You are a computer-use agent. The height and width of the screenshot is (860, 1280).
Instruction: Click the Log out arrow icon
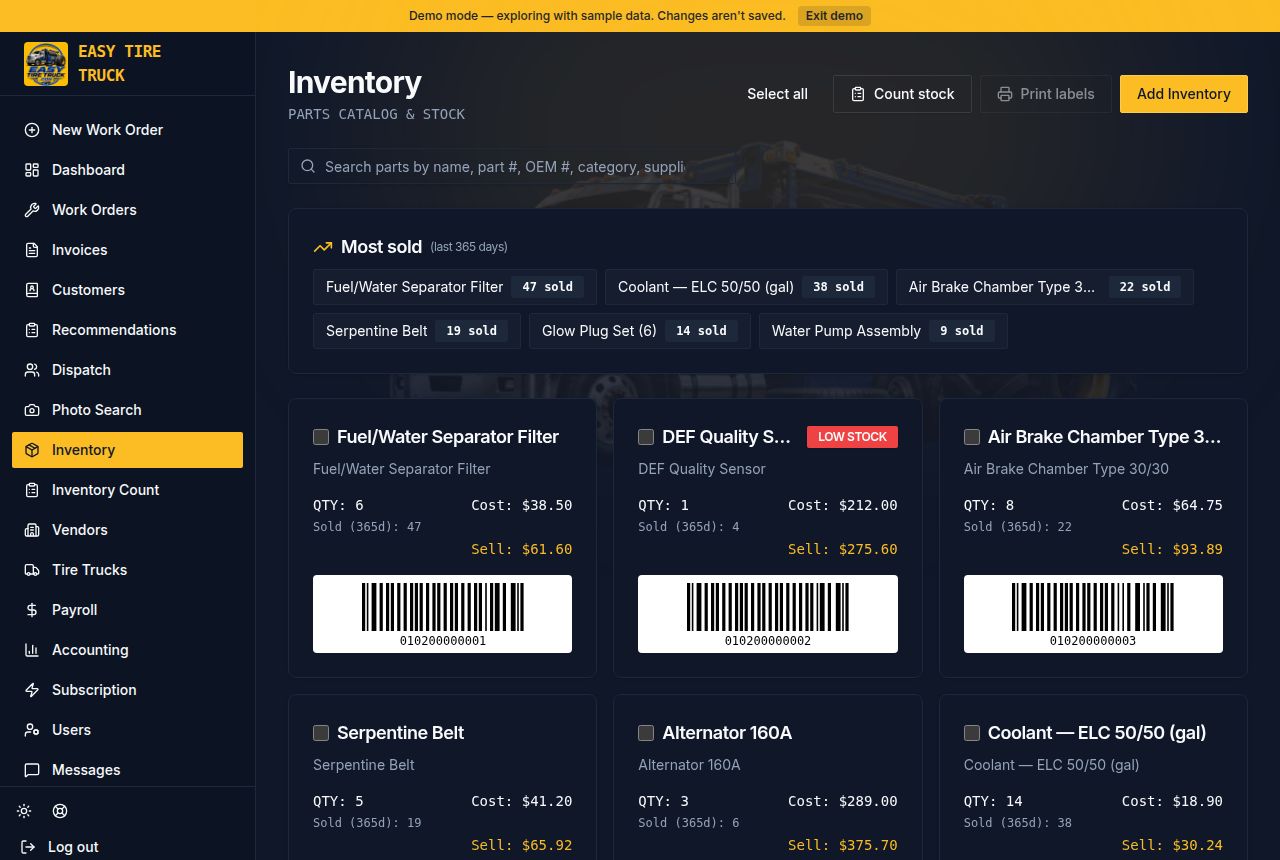(28, 847)
